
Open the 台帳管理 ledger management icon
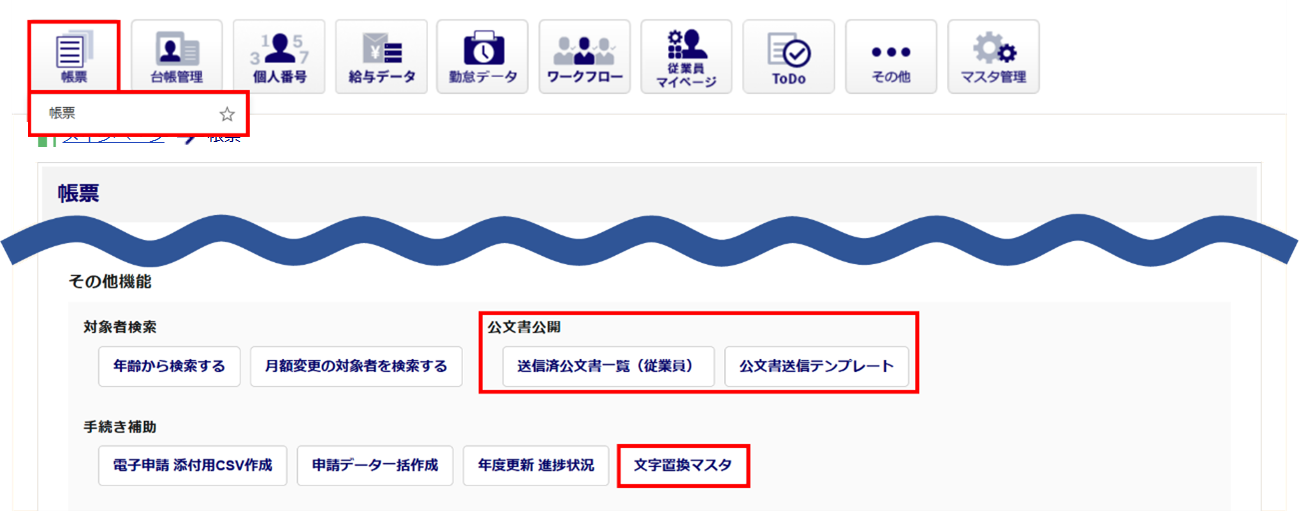(176, 56)
